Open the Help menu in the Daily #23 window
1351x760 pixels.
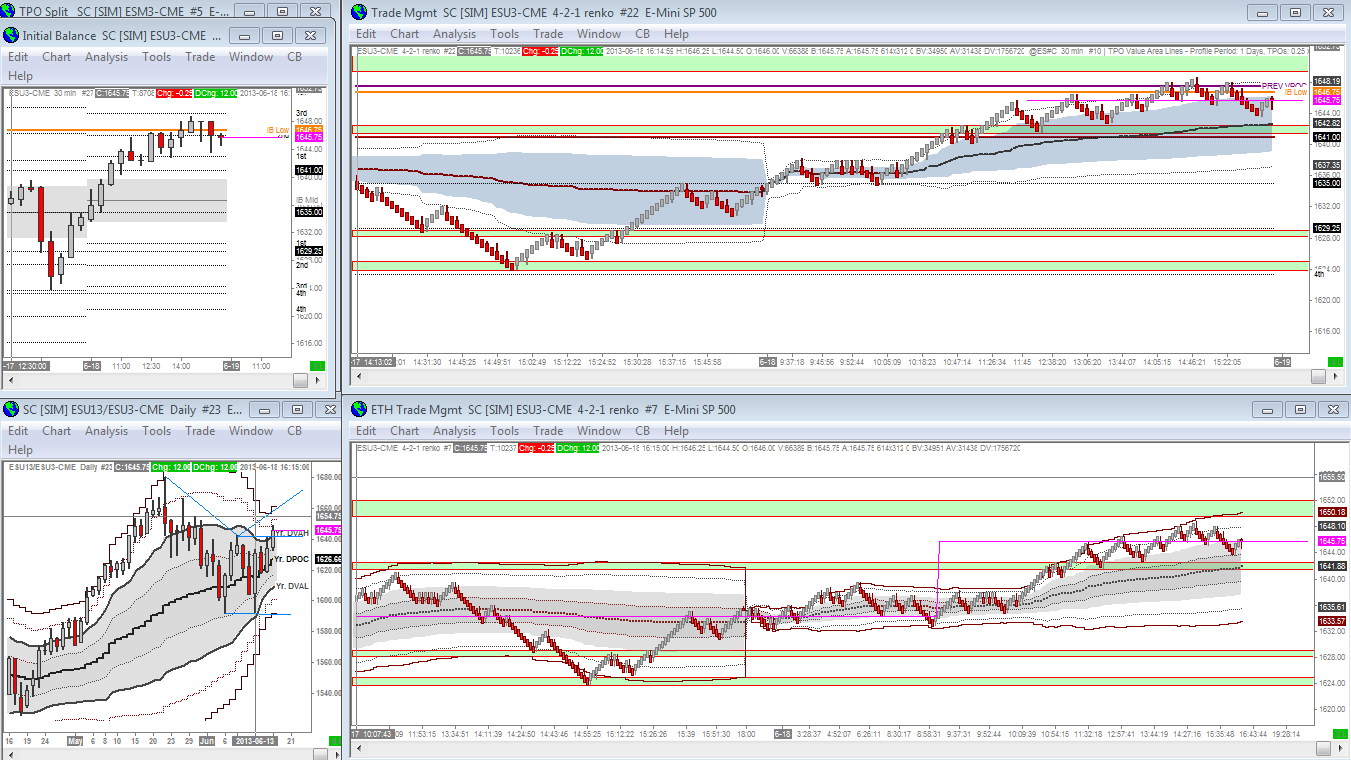[x=20, y=450]
